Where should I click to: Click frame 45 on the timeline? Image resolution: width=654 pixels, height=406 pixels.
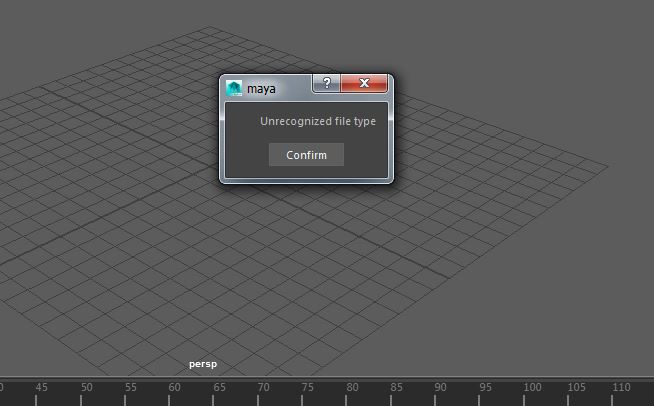click(x=41, y=388)
